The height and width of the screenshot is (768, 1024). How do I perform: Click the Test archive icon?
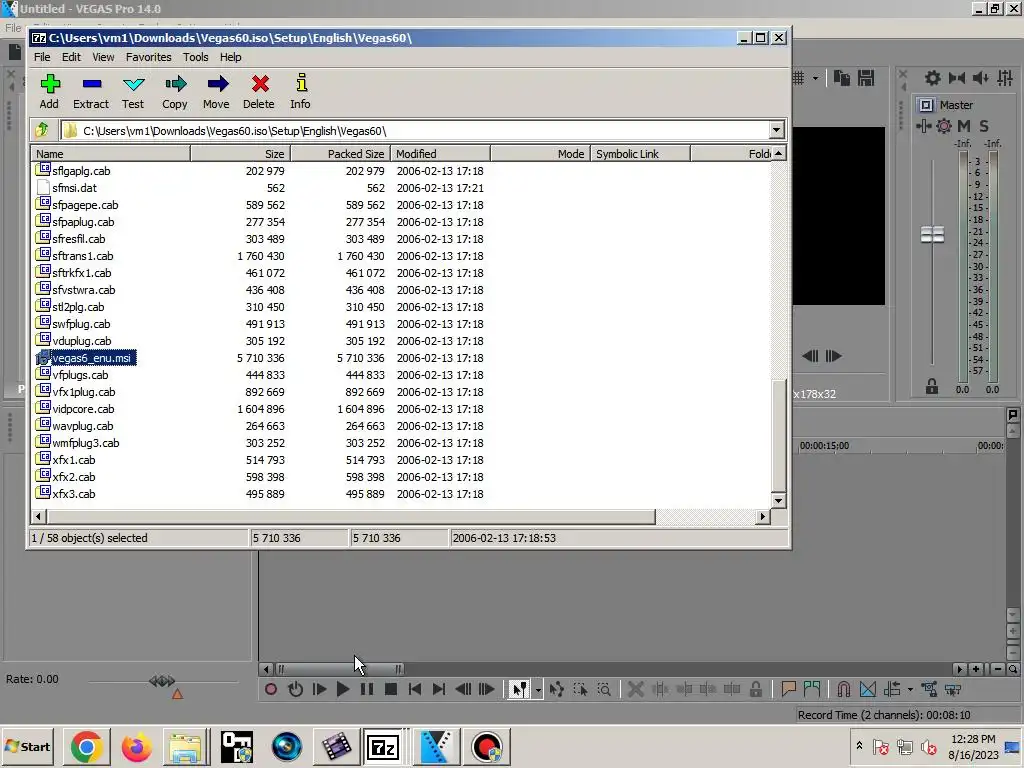[133, 92]
